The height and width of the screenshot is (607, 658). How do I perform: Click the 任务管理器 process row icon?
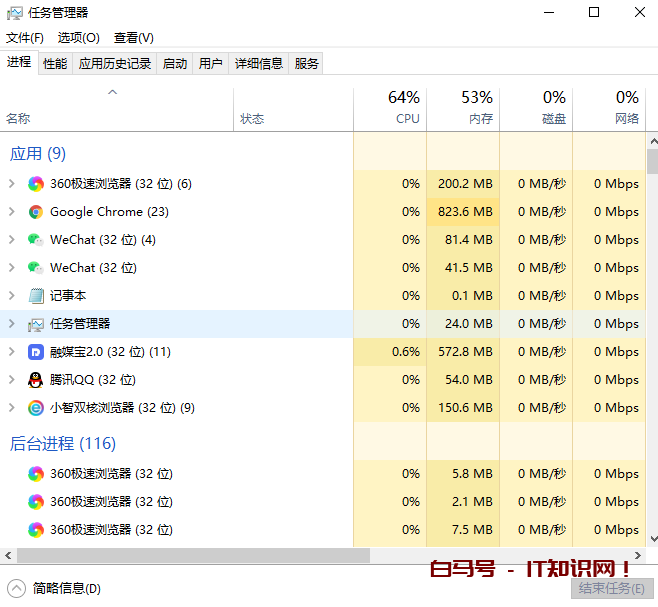pyautogui.click(x=36, y=324)
